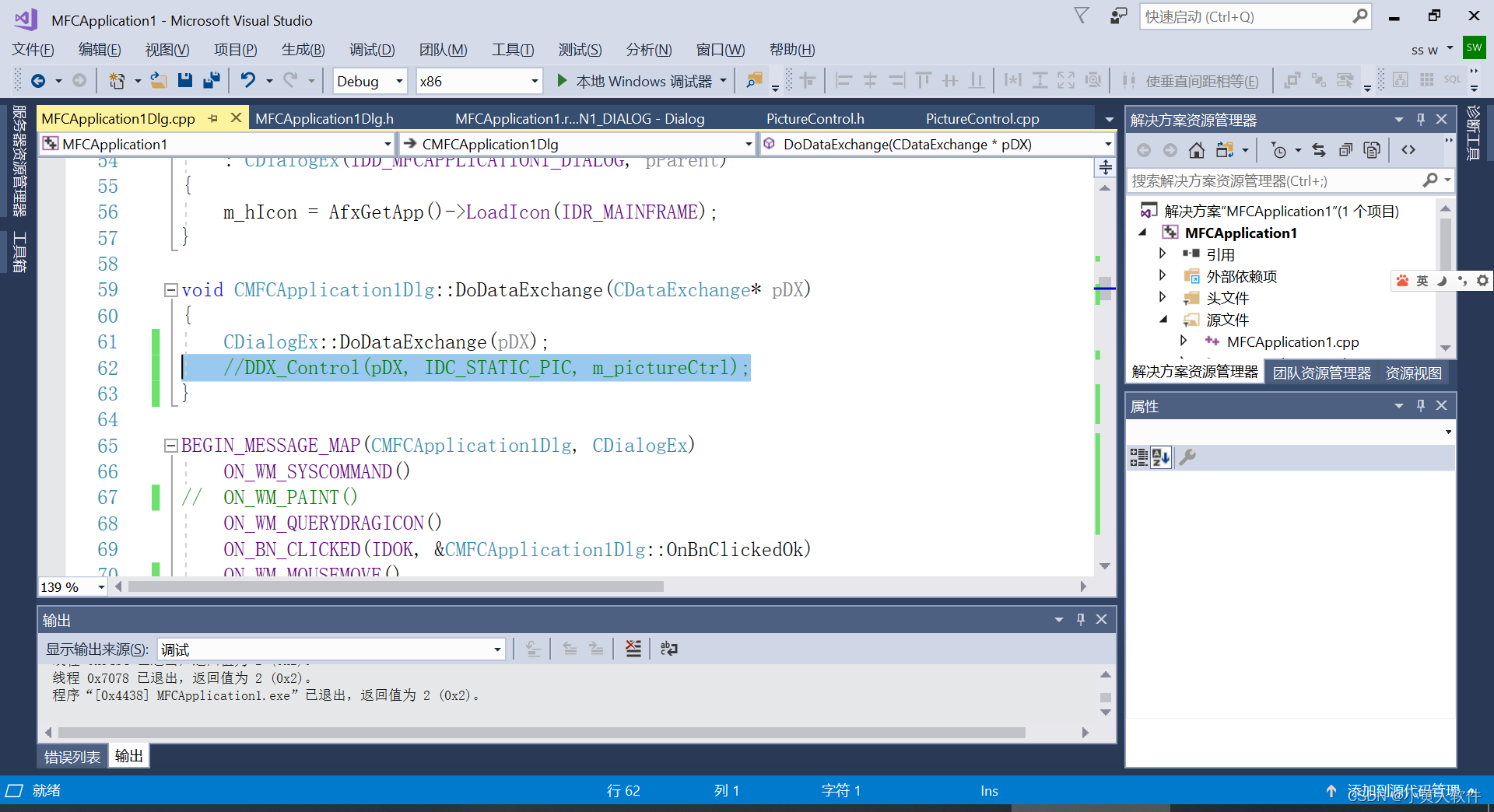Click the SW user account badge
The image size is (1494, 812).
[x=1474, y=47]
